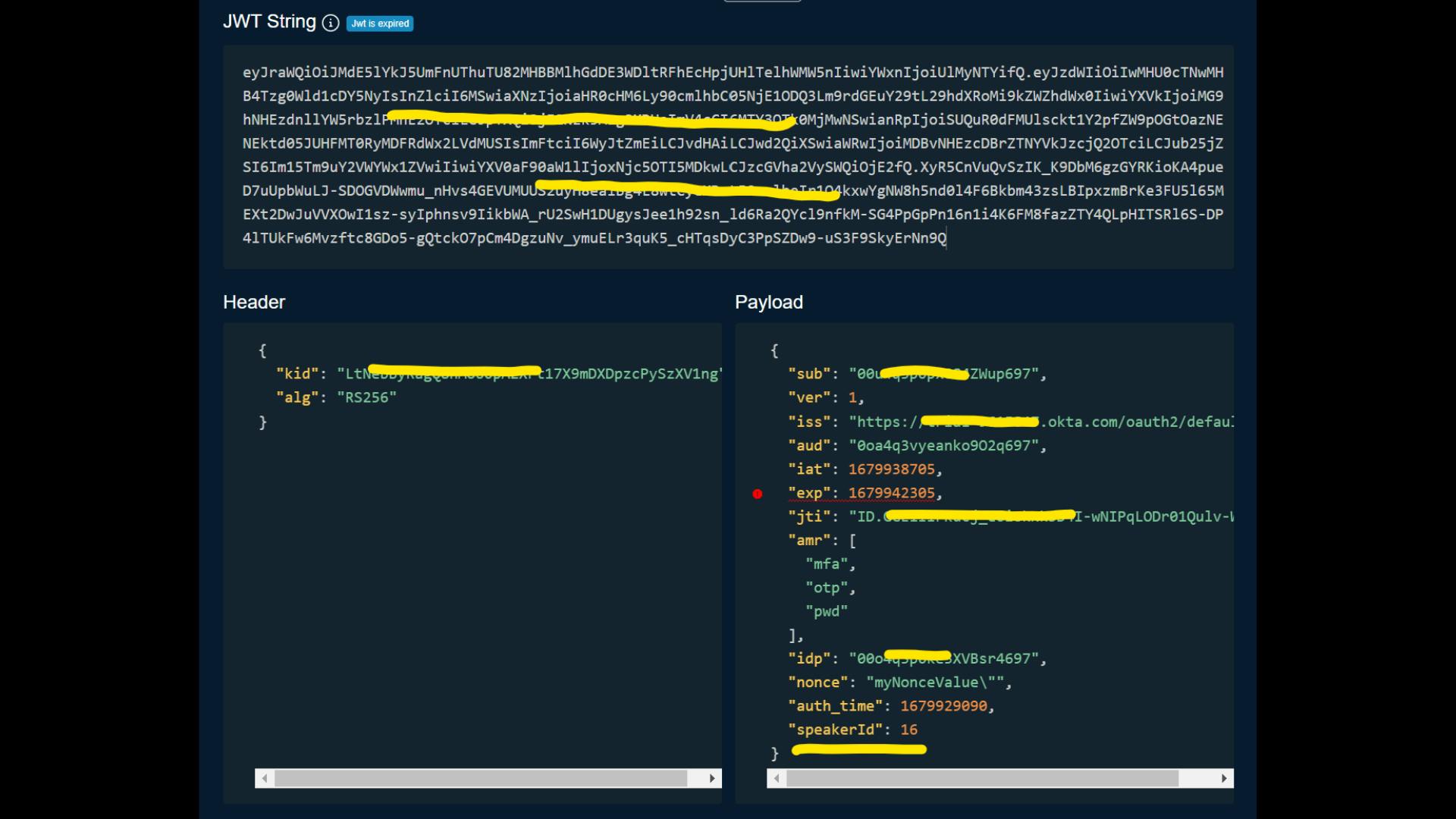Click inside the JWT String text area
Viewport: 1456px width, 819px height.
[x=728, y=156]
